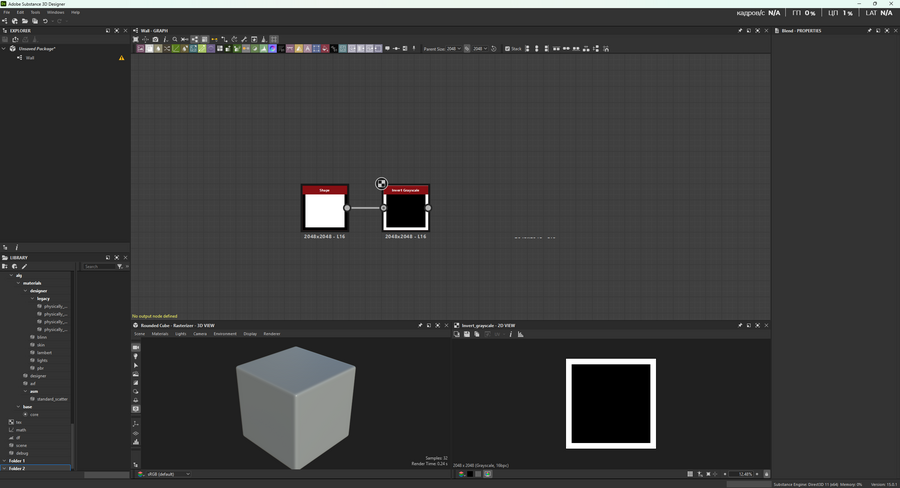Click the histogram icon in 2D View toolbar
The height and width of the screenshot is (488, 900).
(x=520, y=334)
